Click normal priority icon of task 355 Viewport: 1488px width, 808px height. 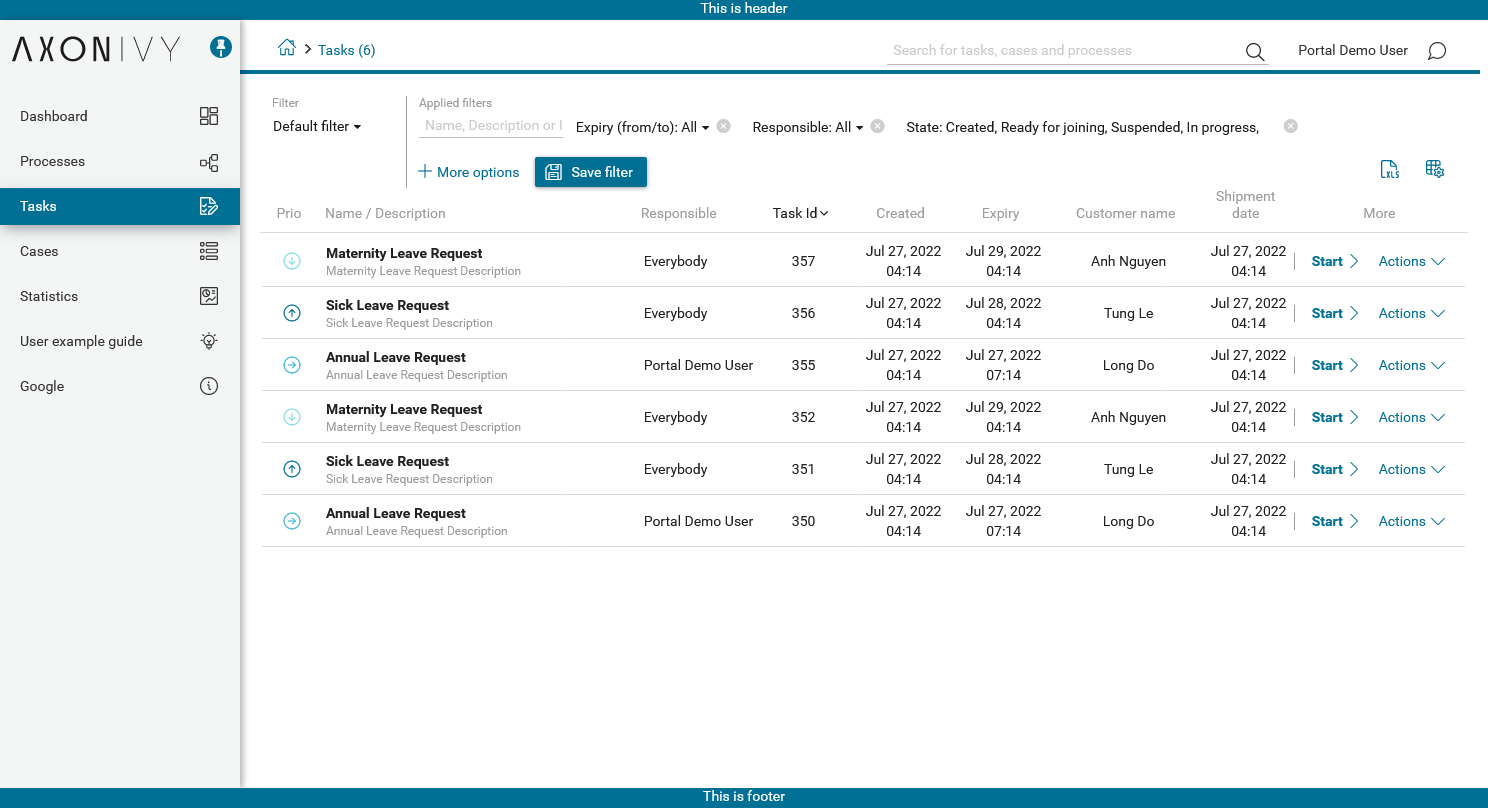coord(292,365)
